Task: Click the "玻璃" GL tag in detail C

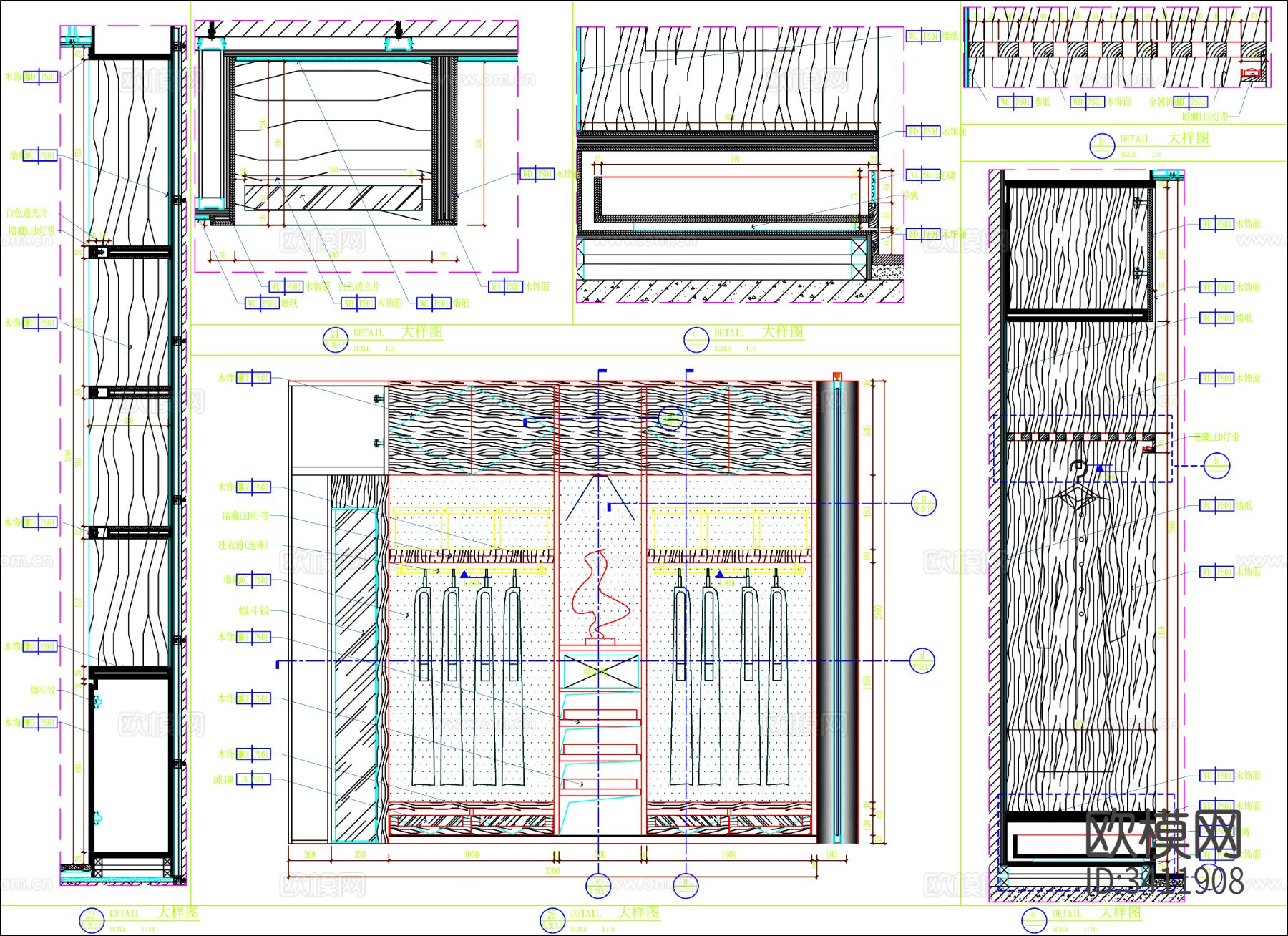Action: click(x=923, y=175)
